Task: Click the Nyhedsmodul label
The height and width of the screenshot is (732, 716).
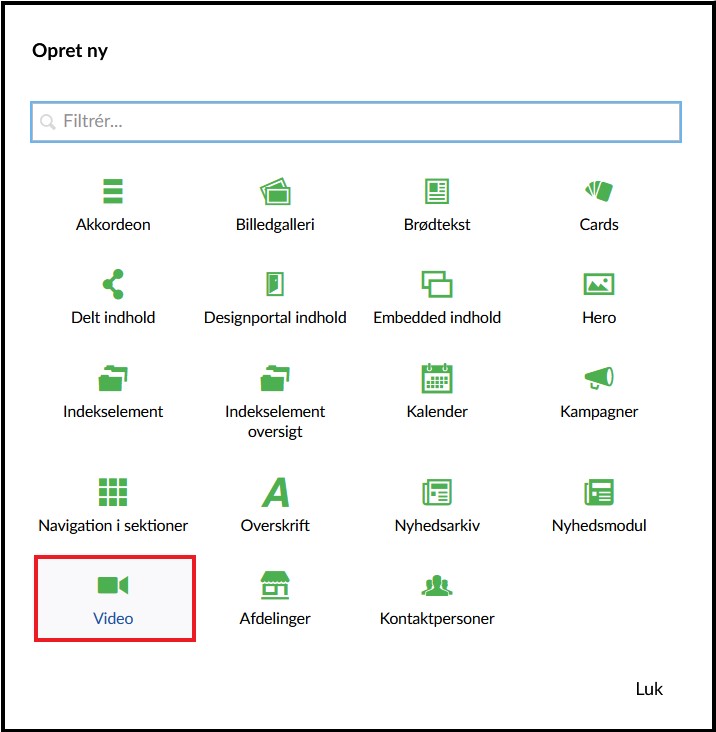Action: click(599, 526)
